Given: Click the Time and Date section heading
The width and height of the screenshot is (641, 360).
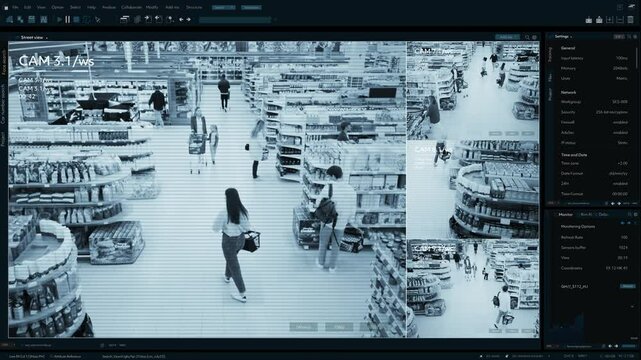Looking at the screenshot, I should click(x=574, y=155).
